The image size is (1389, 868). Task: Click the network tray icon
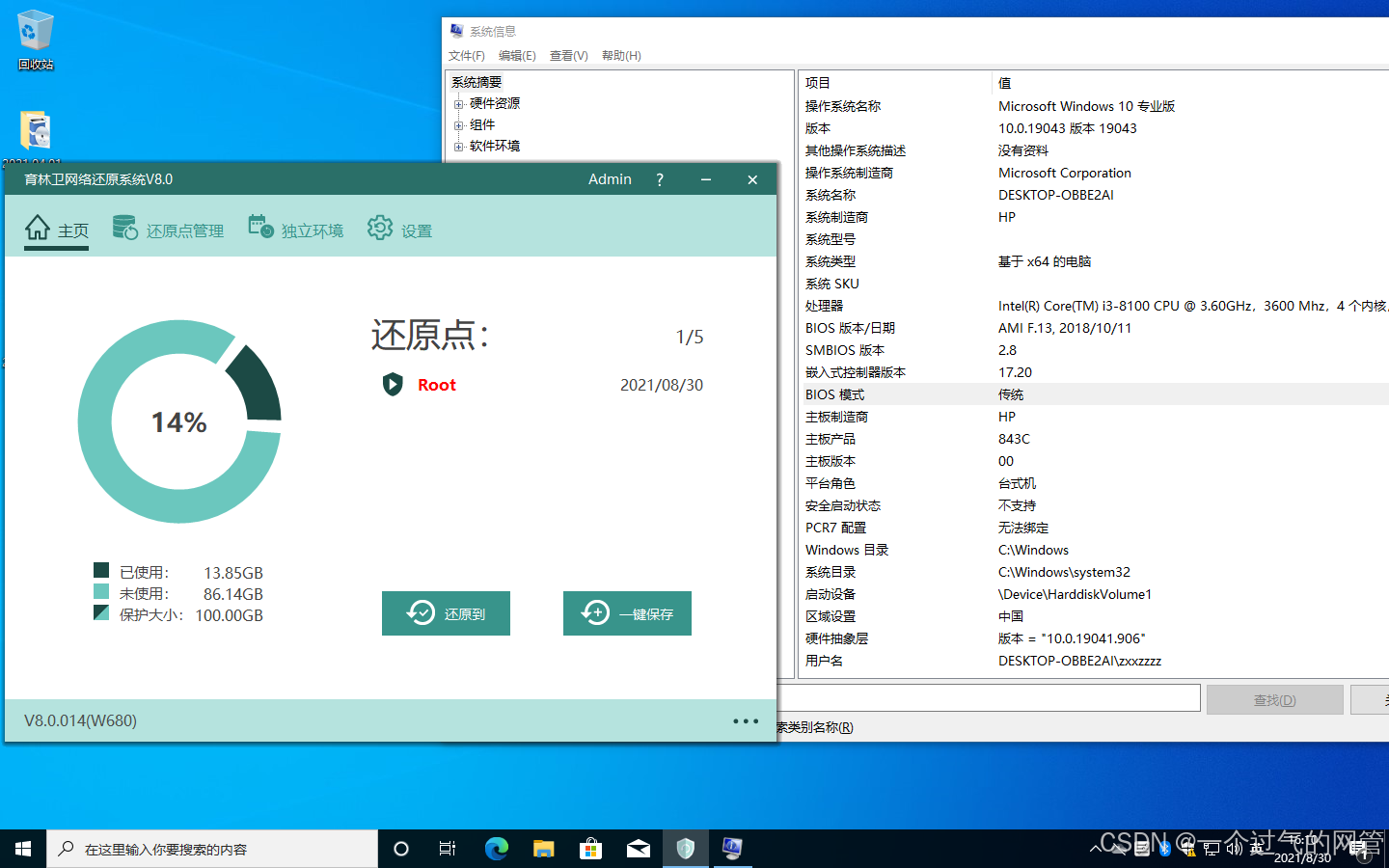point(1212,849)
